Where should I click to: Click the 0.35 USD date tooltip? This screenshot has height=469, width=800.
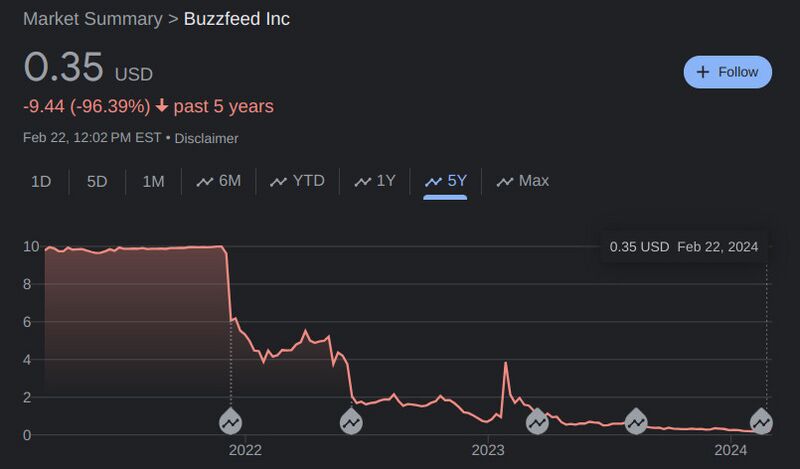click(684, 247)
